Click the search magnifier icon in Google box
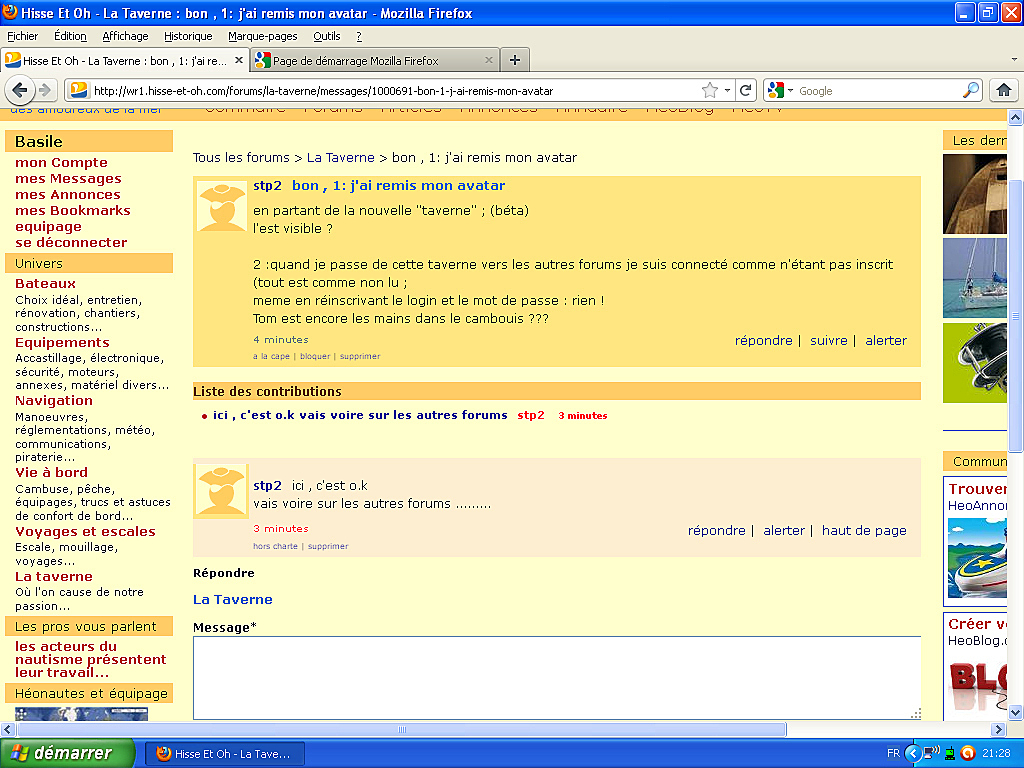This screenshot has width=1024, height=768. tap(971, 90)
